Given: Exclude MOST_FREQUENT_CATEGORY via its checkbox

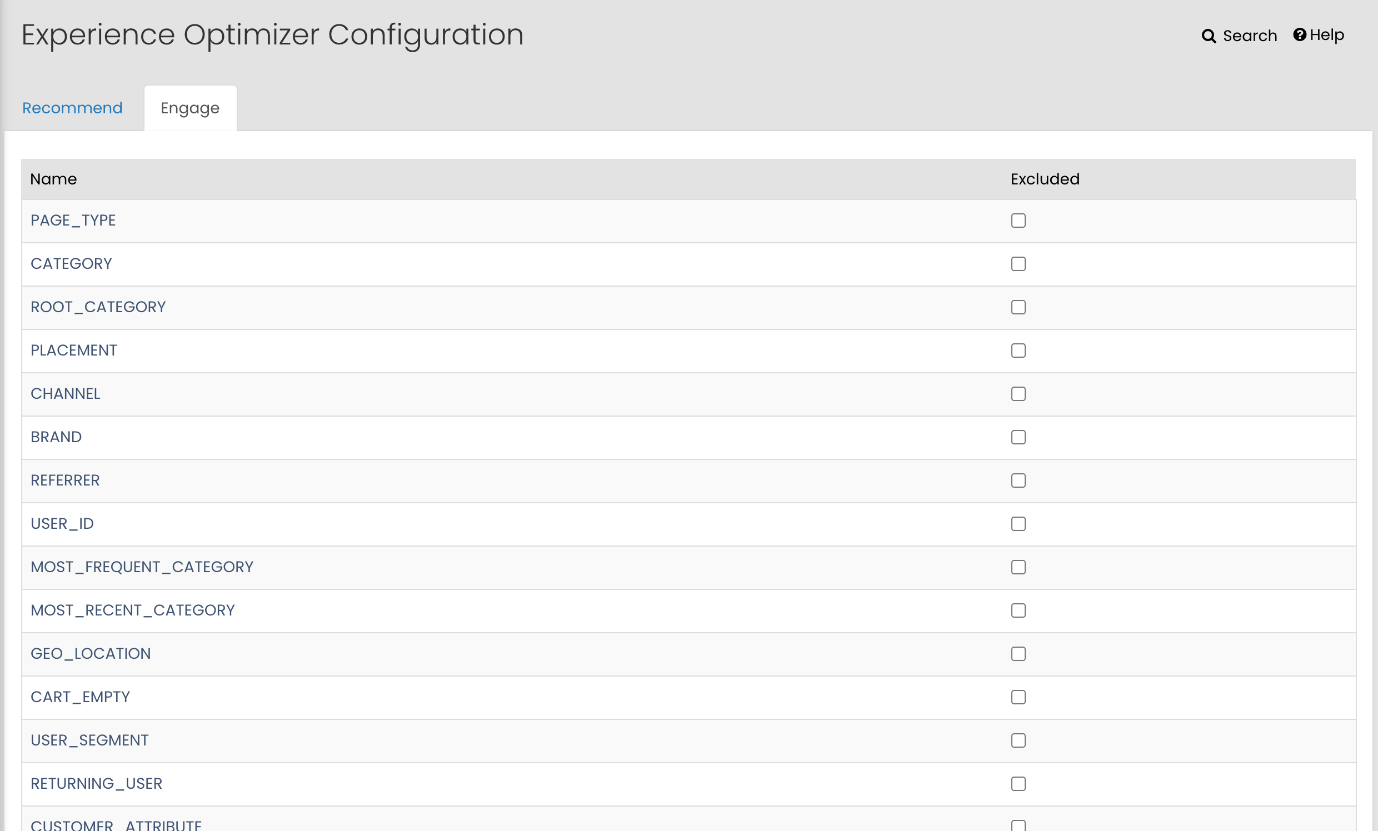Looking at the screenshot, I should tap(1018, 567).
